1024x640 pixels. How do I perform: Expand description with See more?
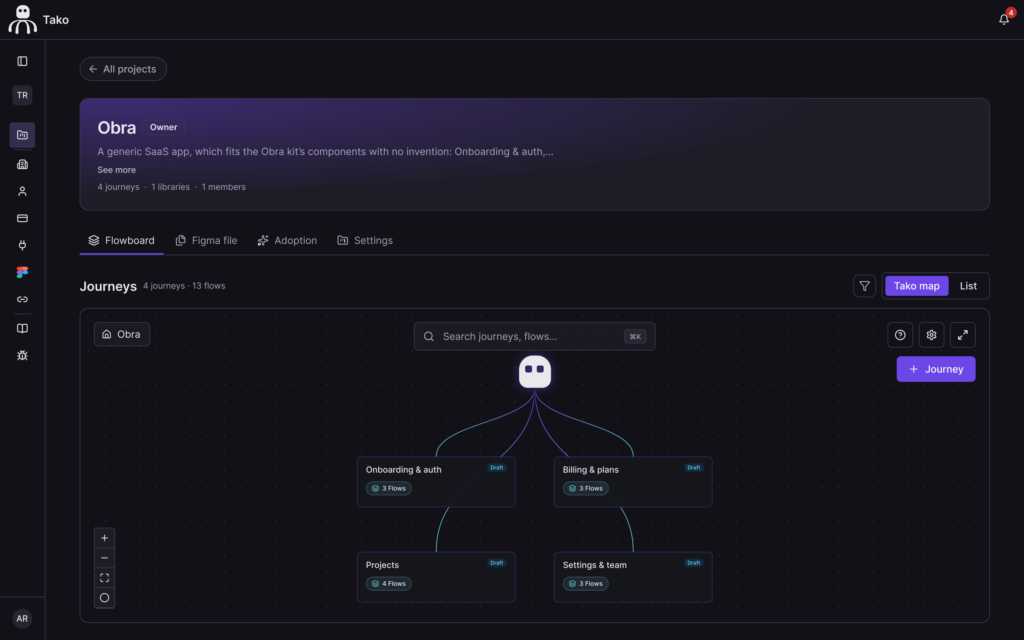[116, 170]
